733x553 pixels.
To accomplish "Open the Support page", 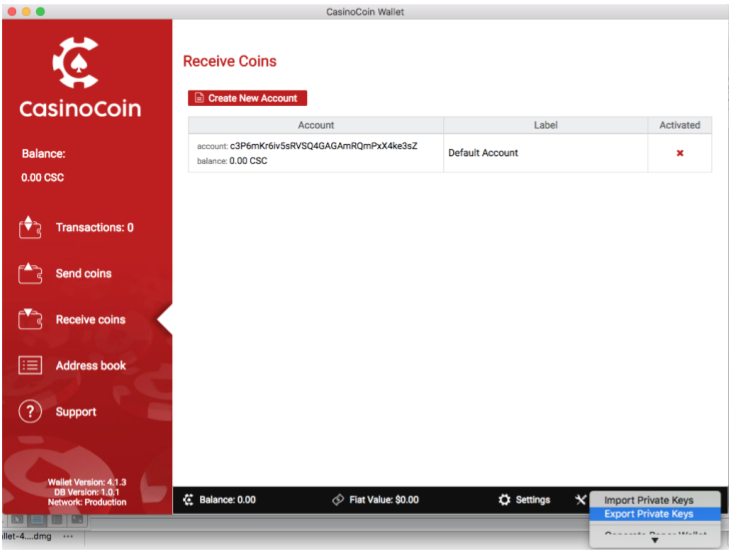I will [x=76, y=412].
